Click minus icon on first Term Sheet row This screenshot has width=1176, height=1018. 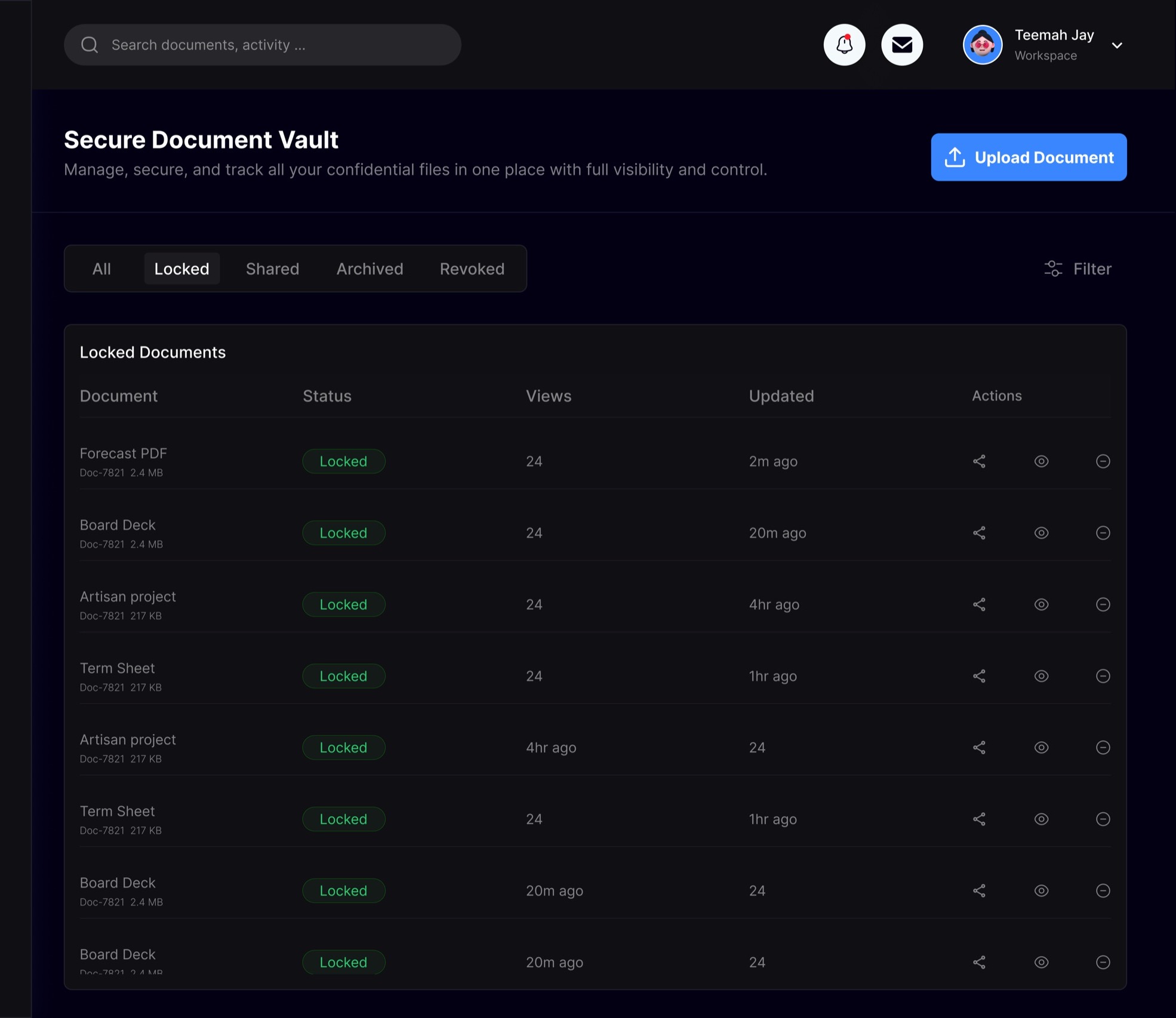(x=1103, y=676)
